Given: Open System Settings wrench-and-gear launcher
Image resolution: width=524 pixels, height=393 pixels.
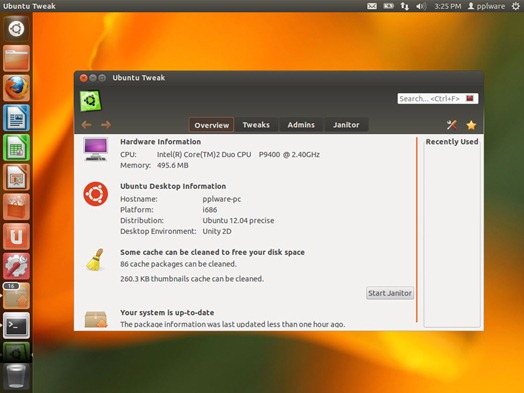Looking at the screenshot, I should pos(16,266).
